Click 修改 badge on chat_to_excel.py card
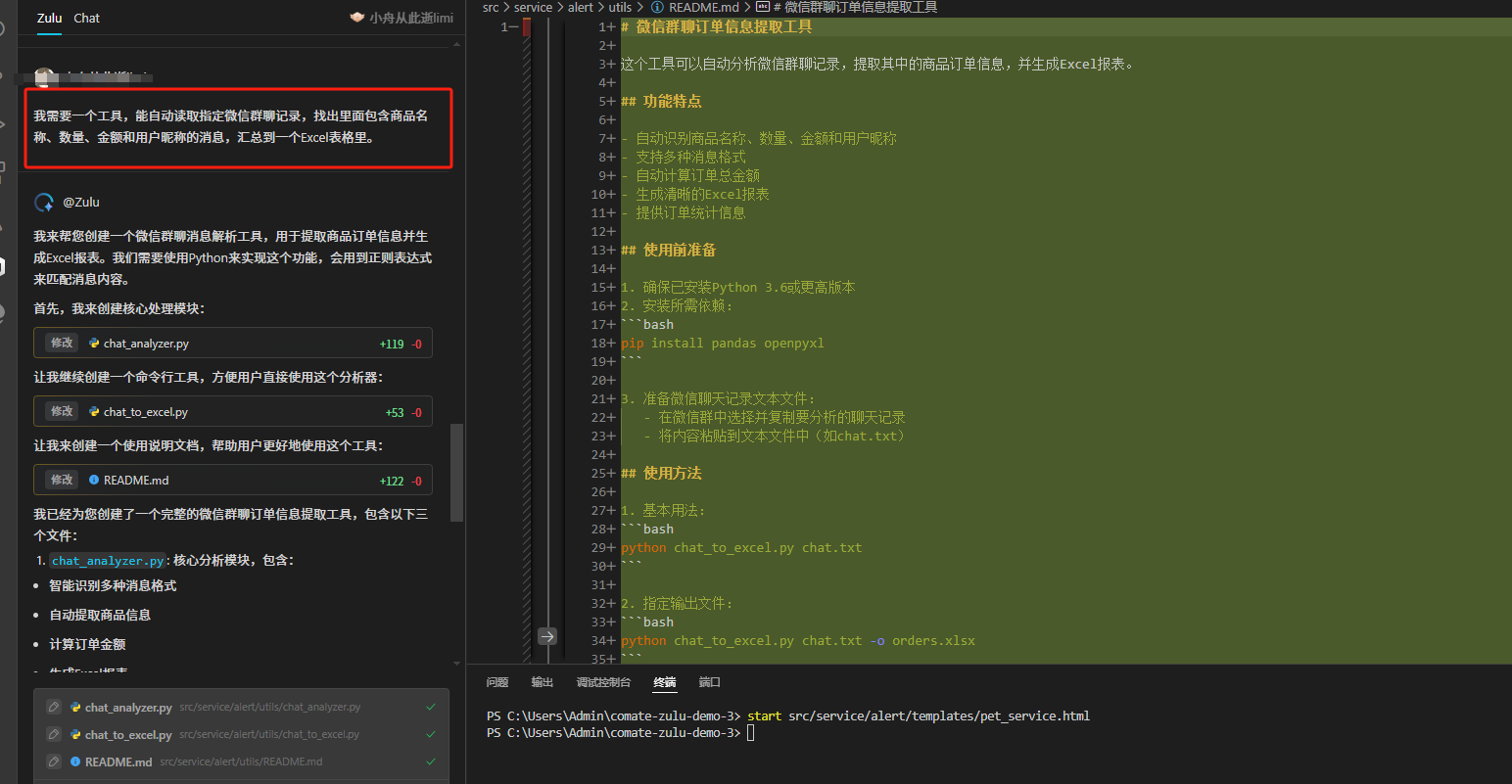 62,412
